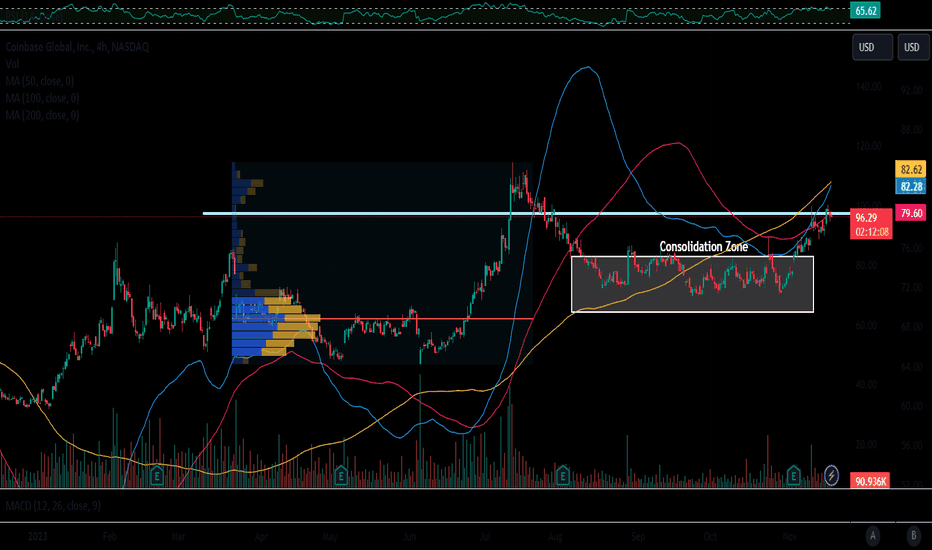Click the 56.00 right scale label
The height and width of the screenshot is (550, 932).
911,445
